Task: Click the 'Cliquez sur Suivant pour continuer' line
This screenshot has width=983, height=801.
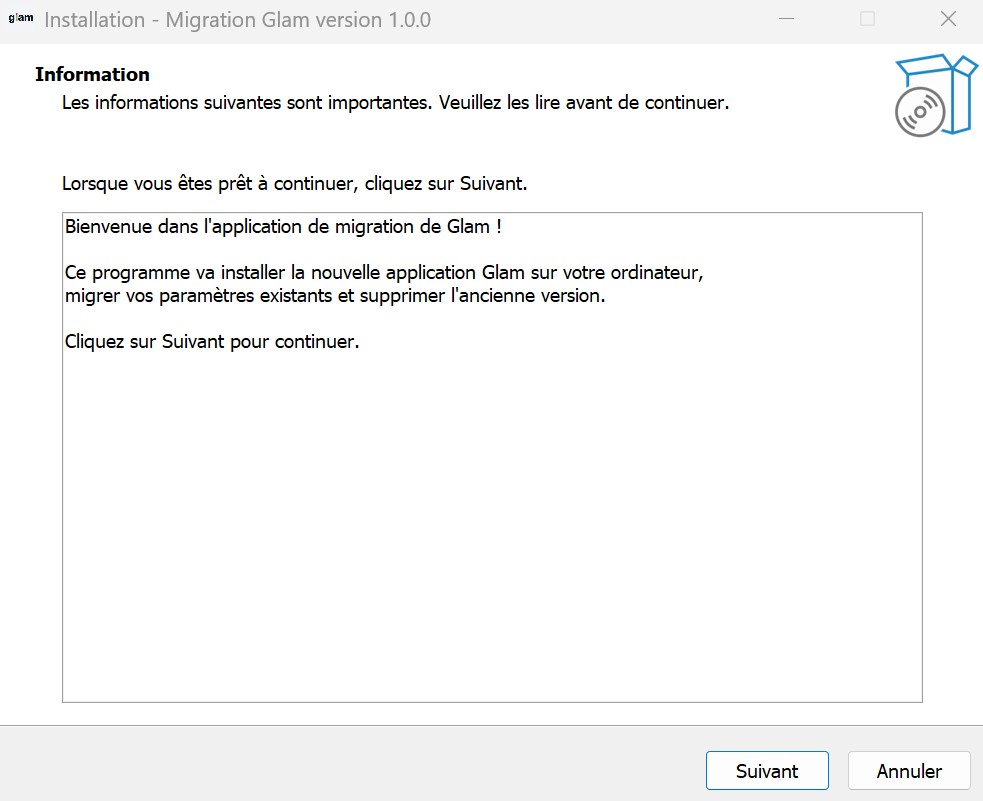Action: coord(212,341)
